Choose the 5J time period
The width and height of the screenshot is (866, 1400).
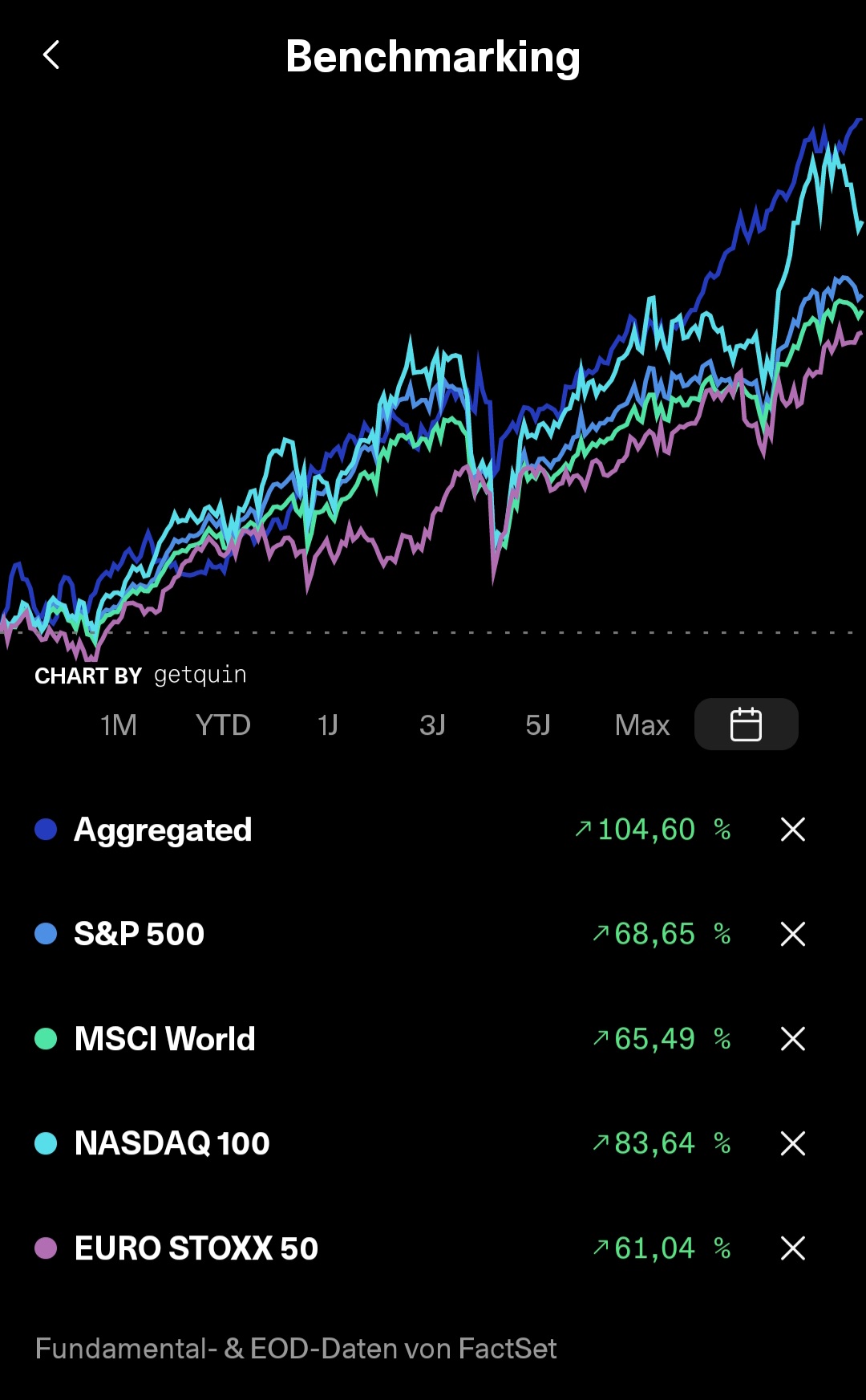click(538, 725)
